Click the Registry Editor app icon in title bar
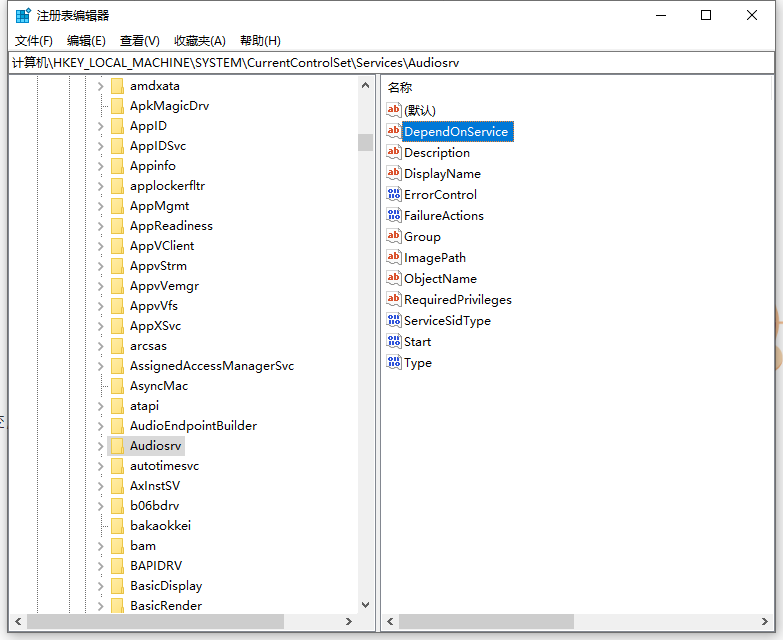783x640 pixels. 22,15
